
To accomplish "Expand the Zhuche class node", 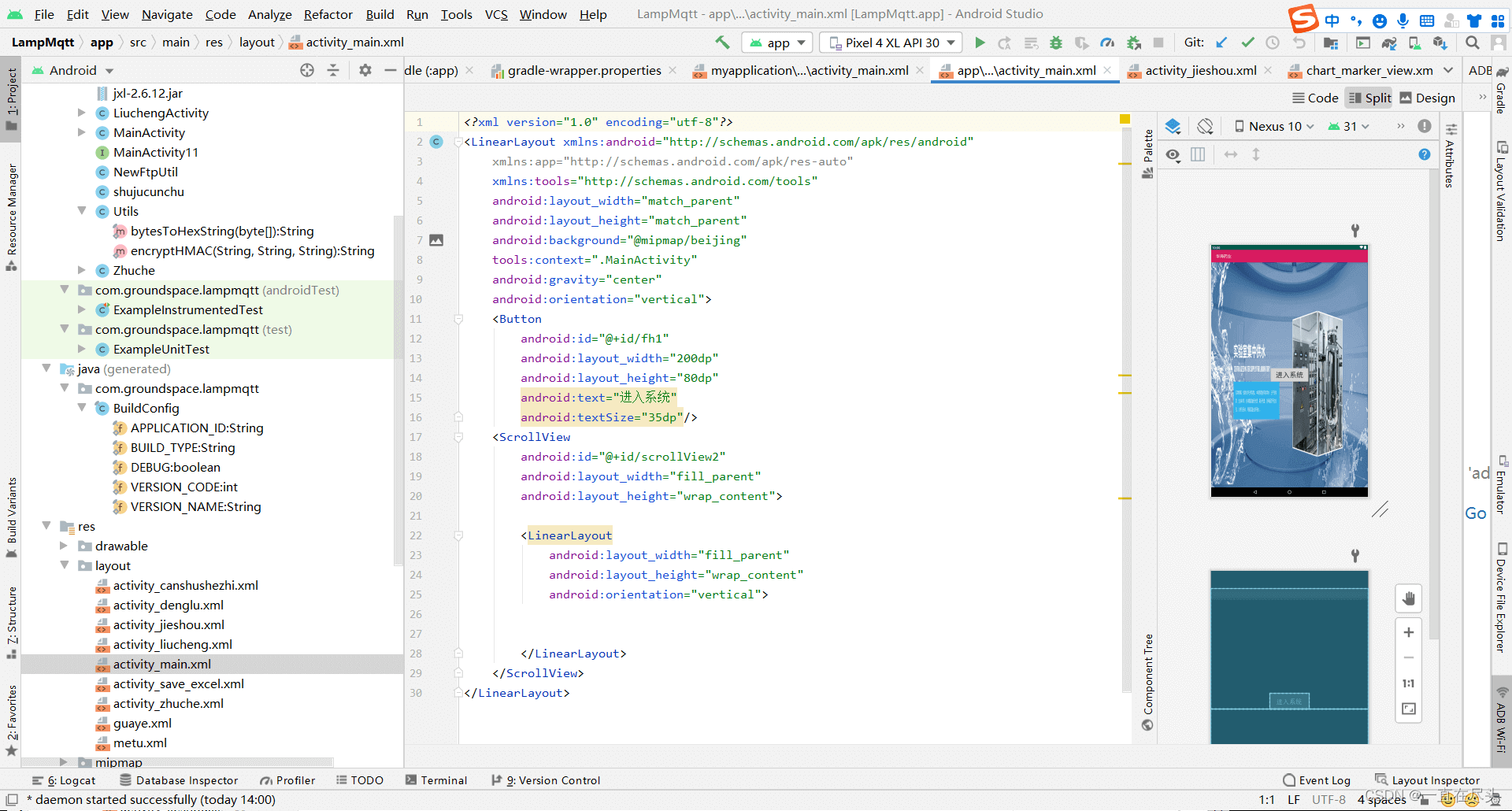I will (82, 270).
